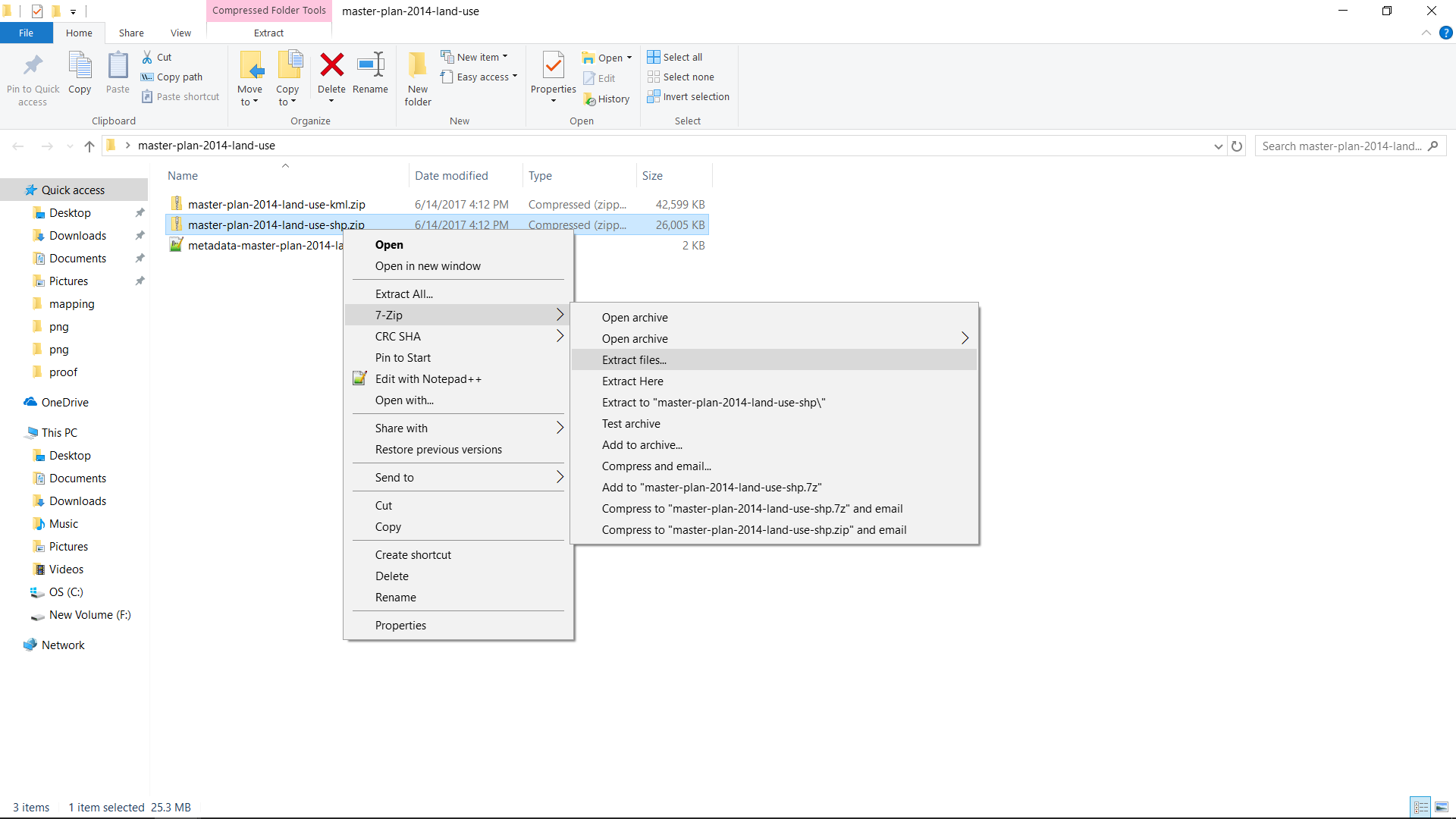Image resolution: width=1456 pixels, height=819 pixels.
Task: Click the Rename icon in Organize group
Action: tap(370, 66)
